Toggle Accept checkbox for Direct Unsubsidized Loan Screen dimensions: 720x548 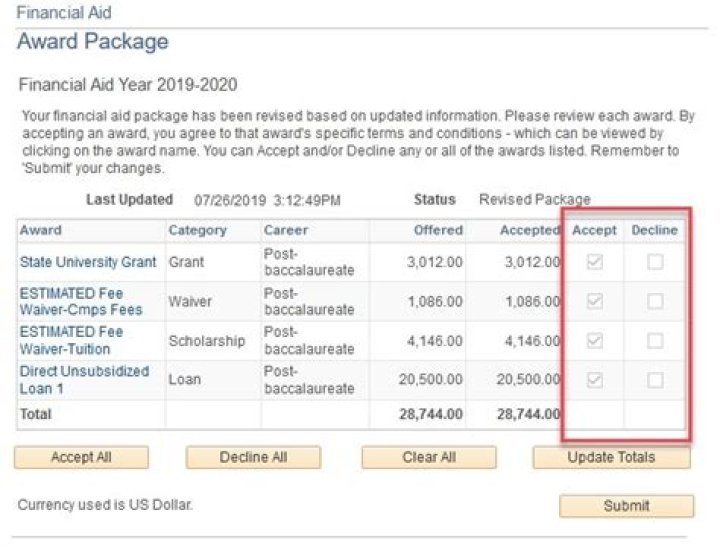595,380
